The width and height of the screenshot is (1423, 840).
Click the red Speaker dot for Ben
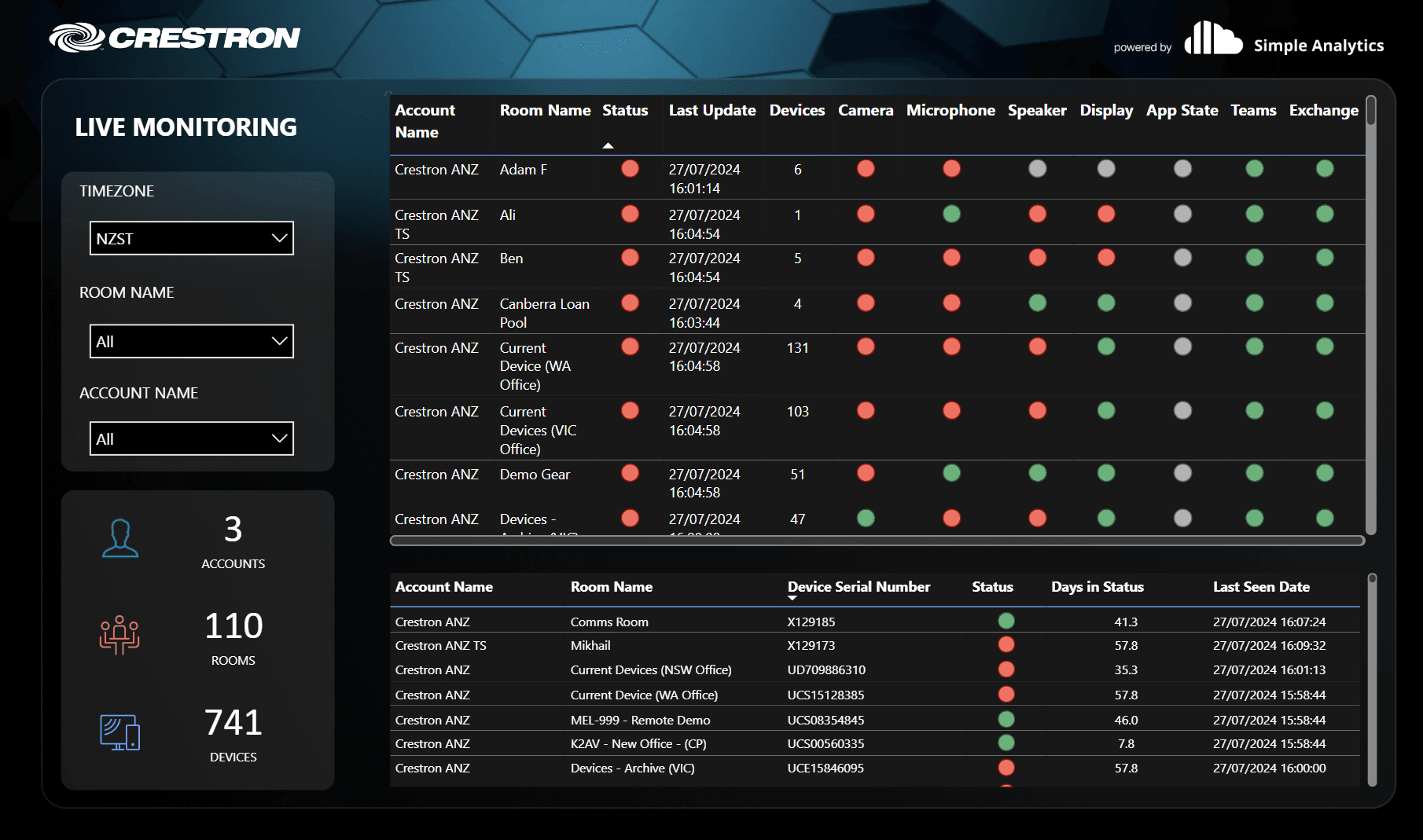1037,257
